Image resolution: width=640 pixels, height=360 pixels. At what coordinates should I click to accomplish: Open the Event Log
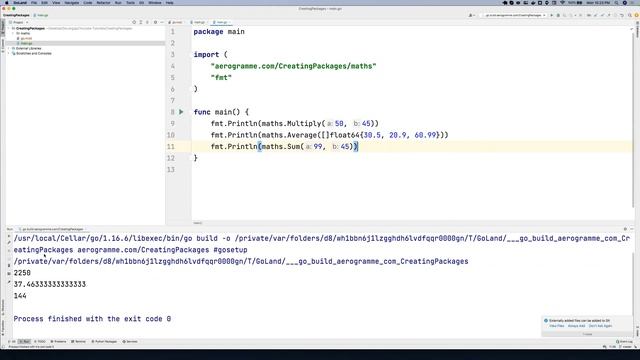pyautogui.click(x=624, y=341)
